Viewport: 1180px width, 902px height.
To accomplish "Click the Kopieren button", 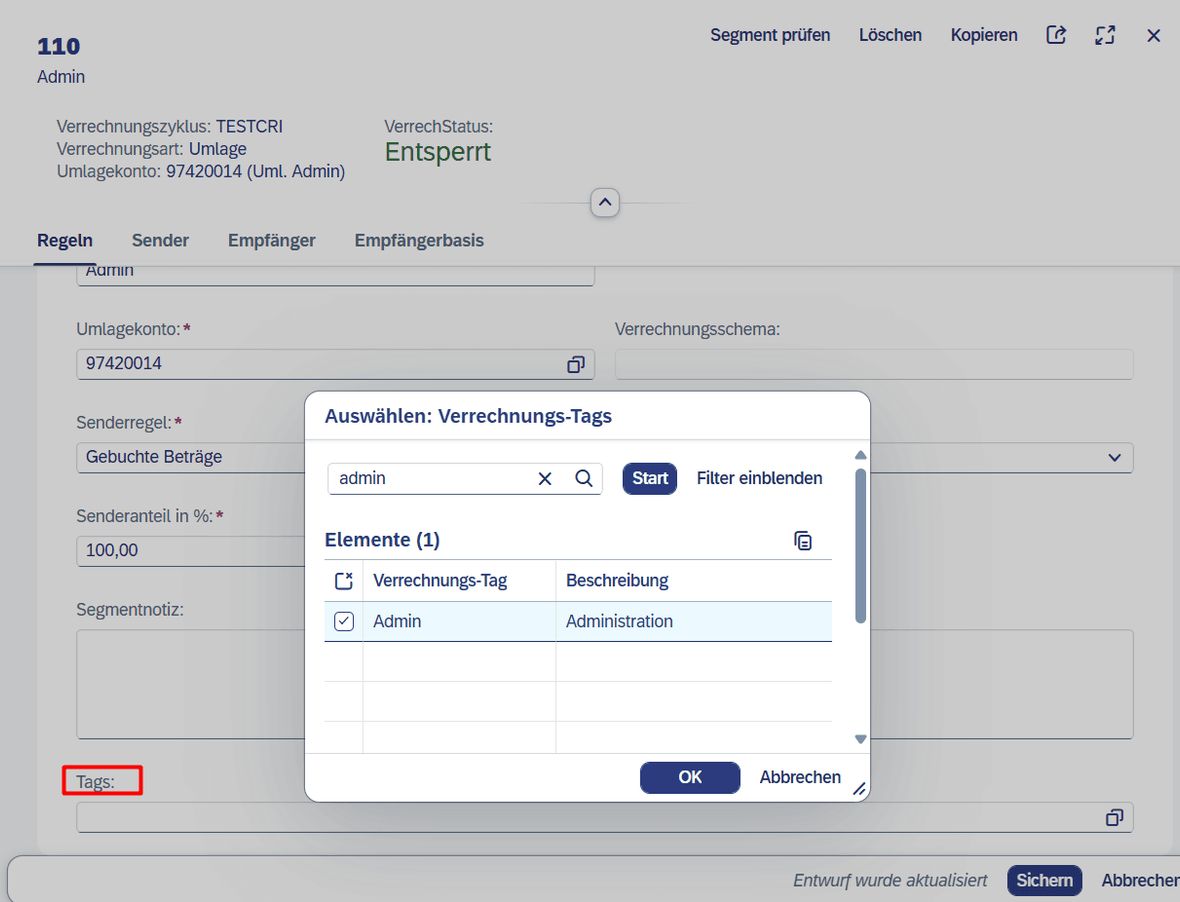I will pos(984,35).
